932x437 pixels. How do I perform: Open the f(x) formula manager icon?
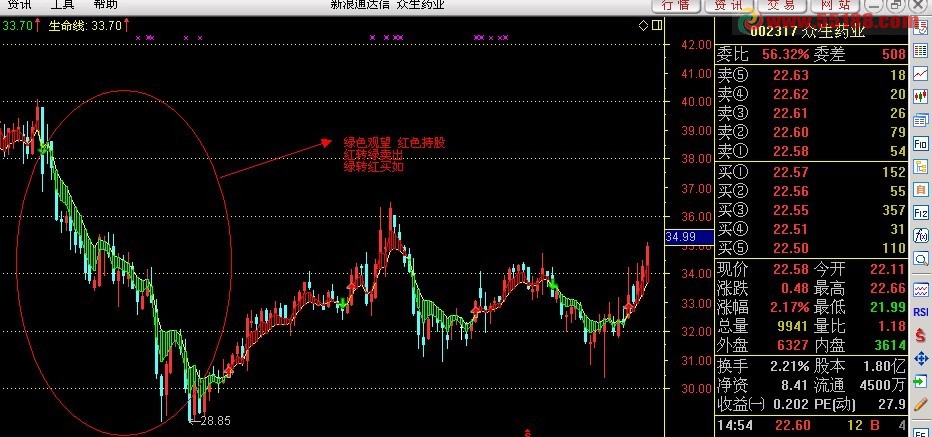coord(921,235)
